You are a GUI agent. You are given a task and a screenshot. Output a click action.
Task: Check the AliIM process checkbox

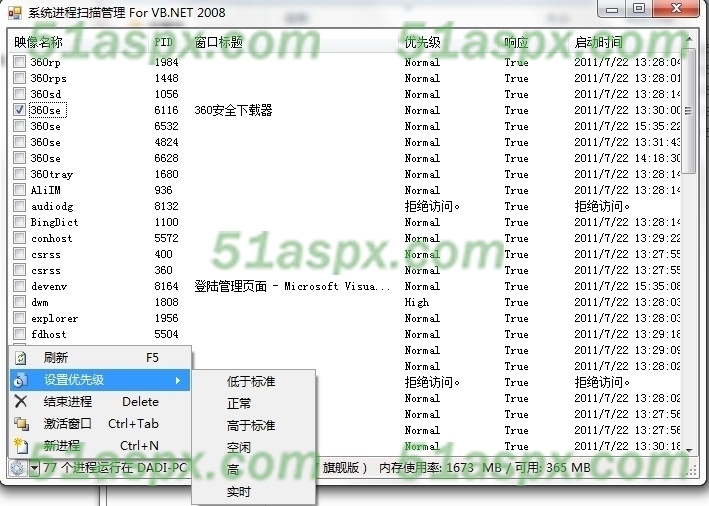tap(19, 189)
